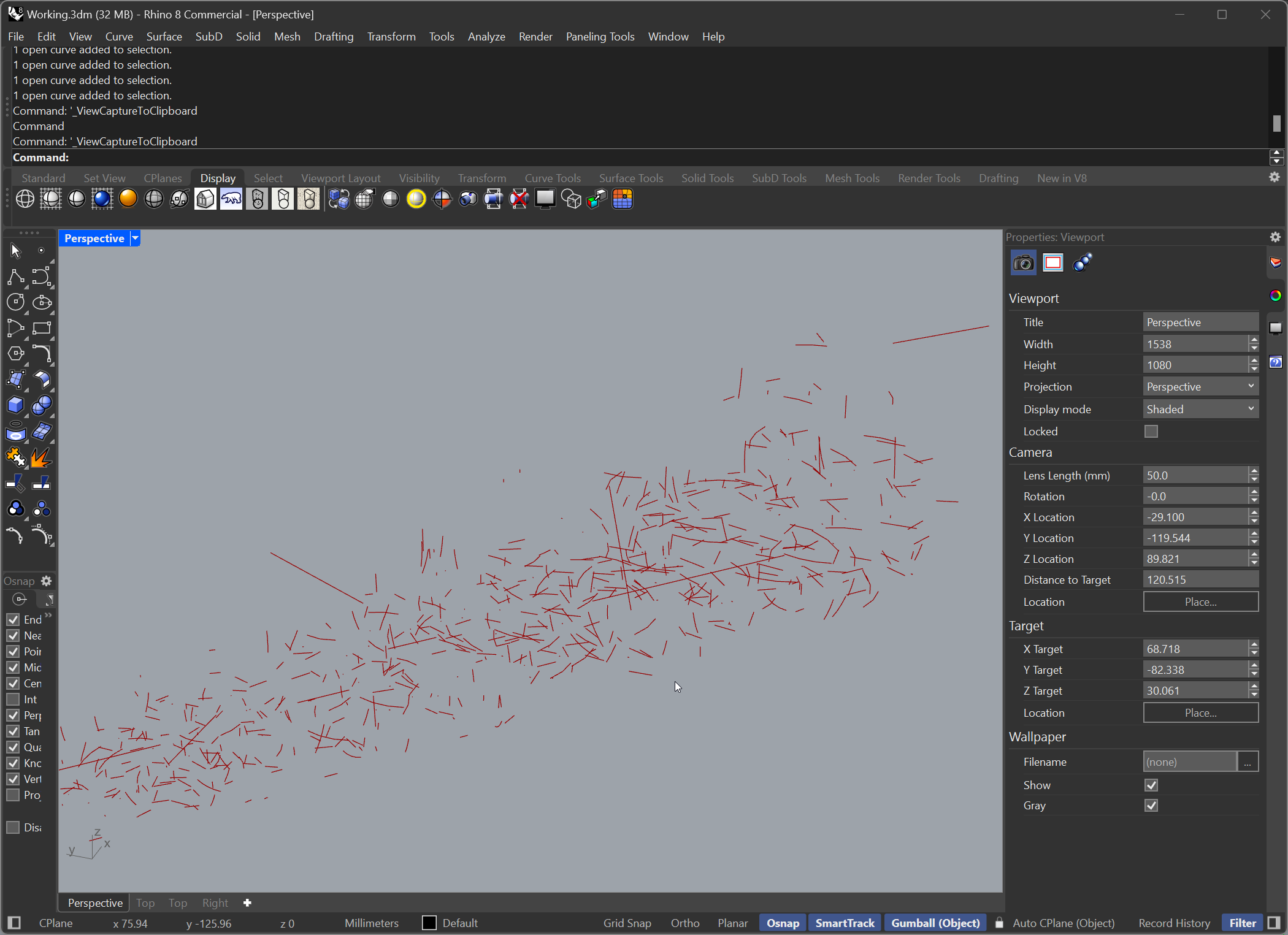The height and width of the screenshot is (935, 1288).
Task: Click the Wireframe viewport display icon
Action: point(25,199)
